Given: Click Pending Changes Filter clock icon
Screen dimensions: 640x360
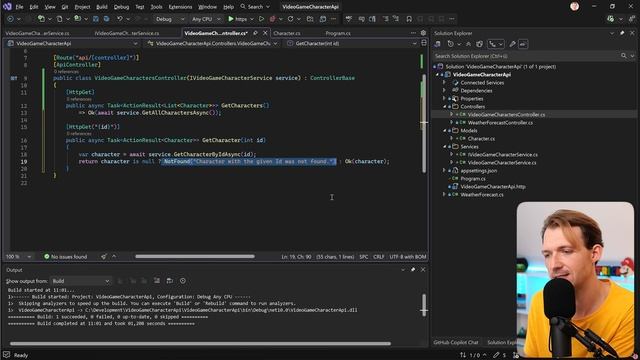Looking at the screenshot, I should [x=450, y=44].
